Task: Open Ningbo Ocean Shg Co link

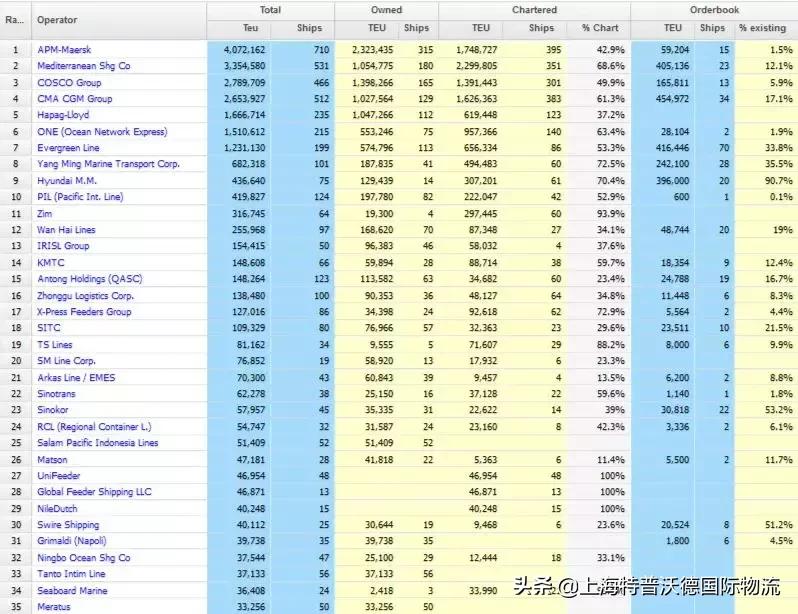Action: [x=84, y=558]
